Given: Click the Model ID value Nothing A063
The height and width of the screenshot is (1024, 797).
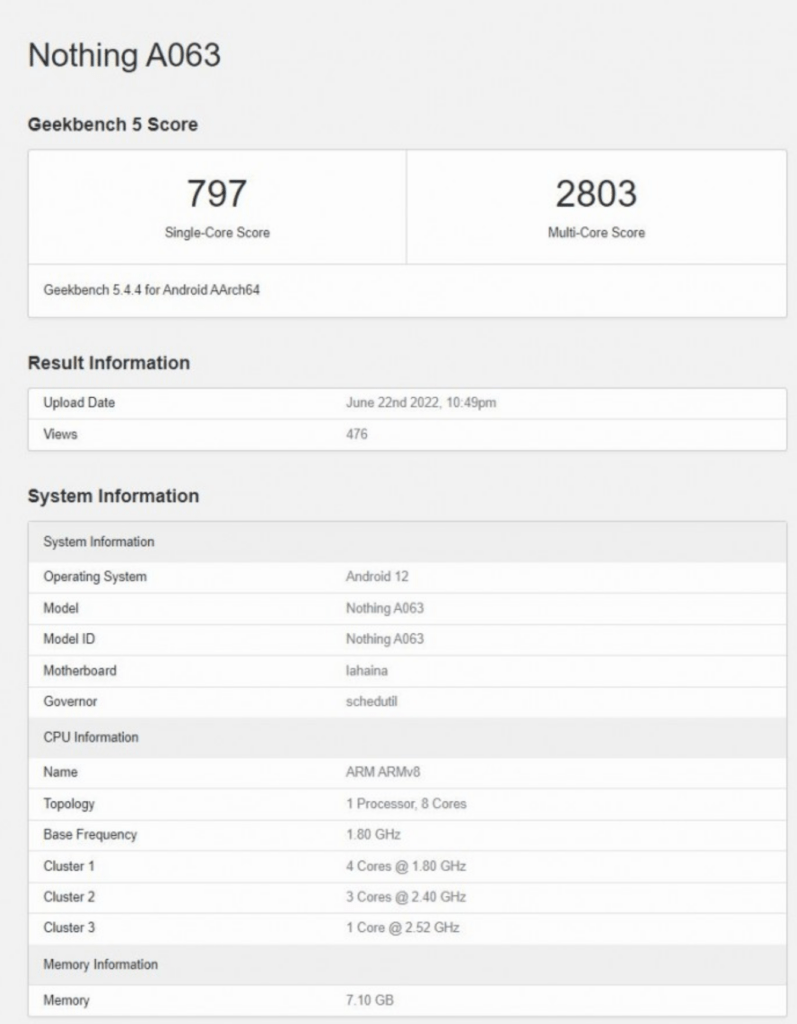Looking at the screenshot, I should pos(385,639).
